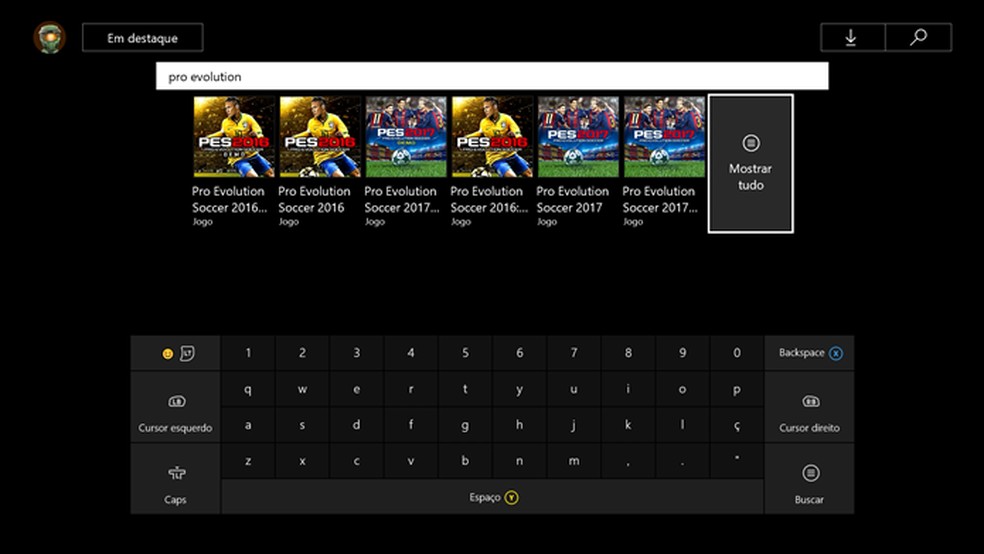The image size is (984, 554).
Task: Open the Pro Evolution Soccer 2017 demo cover
Action: tap(406, 136)
